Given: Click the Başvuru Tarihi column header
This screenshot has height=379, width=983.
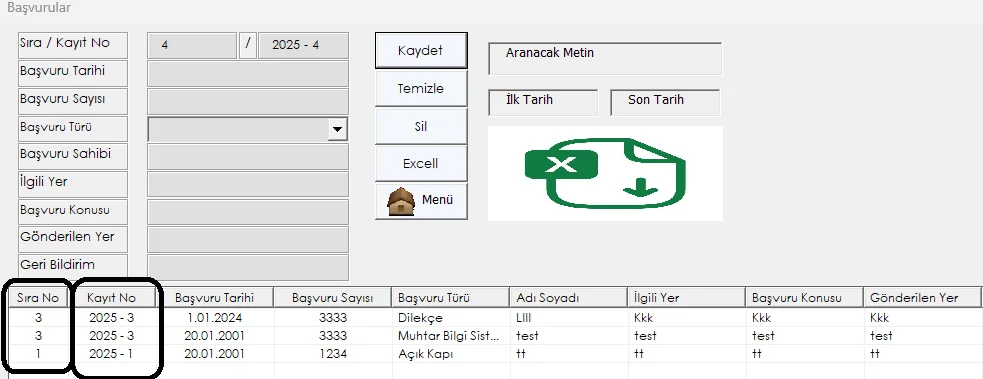Looking at the screenshot, I should (214, 298).
